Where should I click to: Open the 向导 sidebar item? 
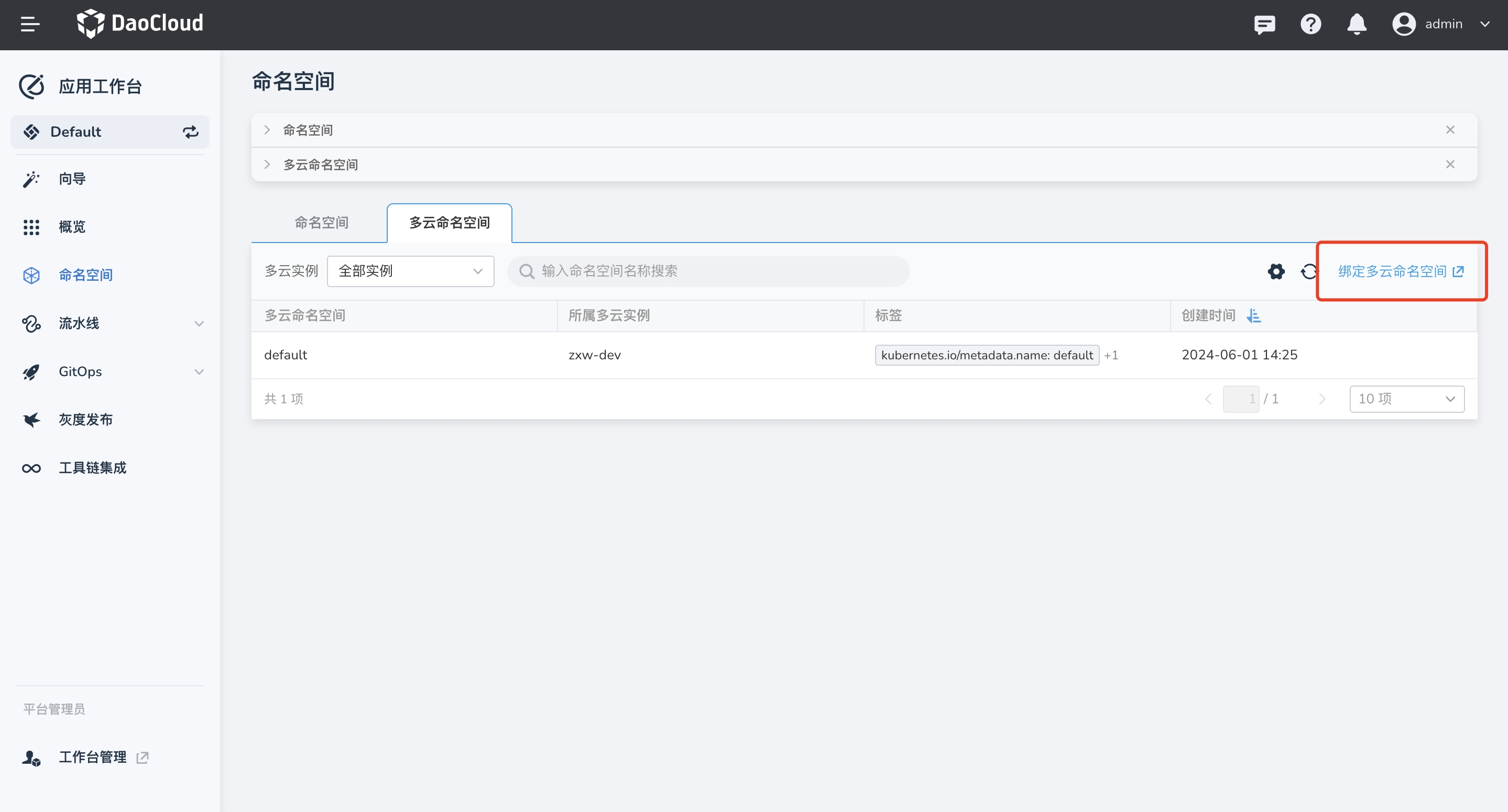click(x=71, y=179)
